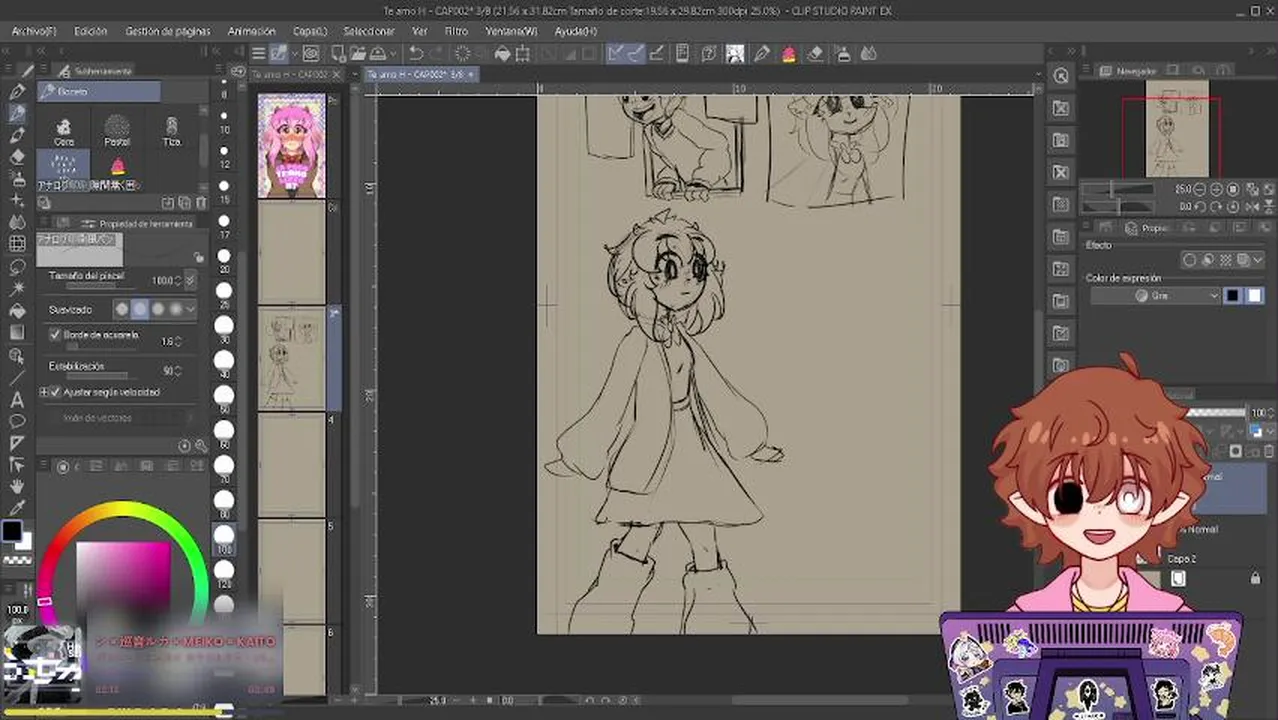Screen dimensions: 1278x720
Task: Select the Text tool marked with letter A
Action: 17,400
